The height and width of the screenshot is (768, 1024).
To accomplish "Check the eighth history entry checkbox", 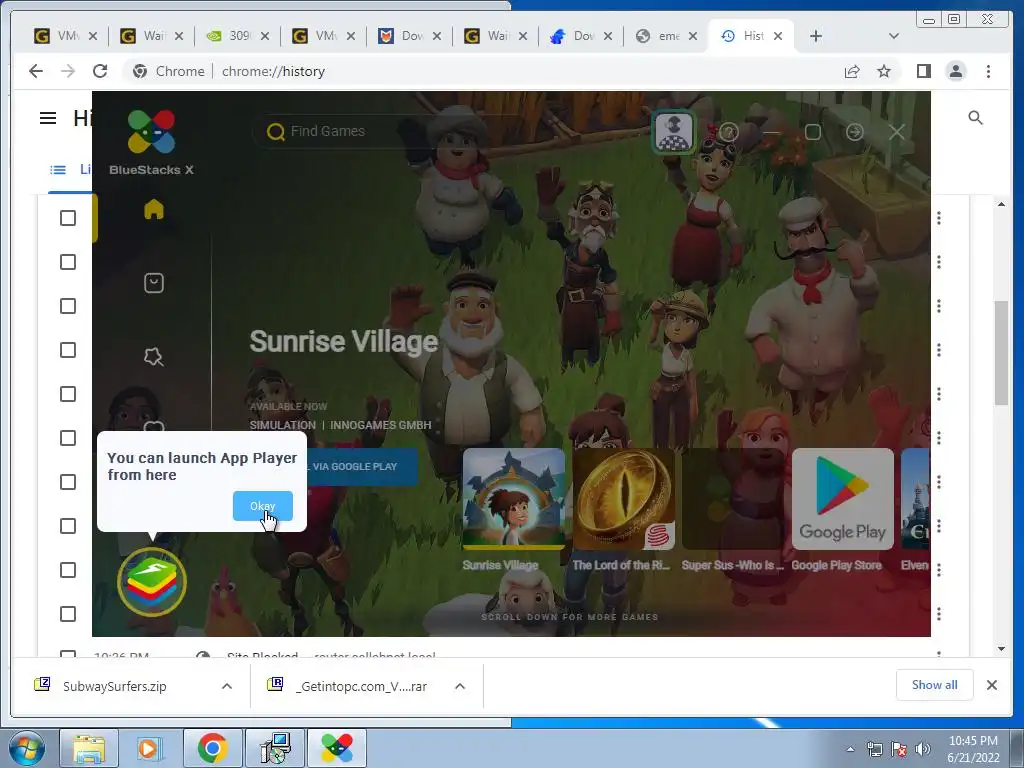I will (68, 526).
